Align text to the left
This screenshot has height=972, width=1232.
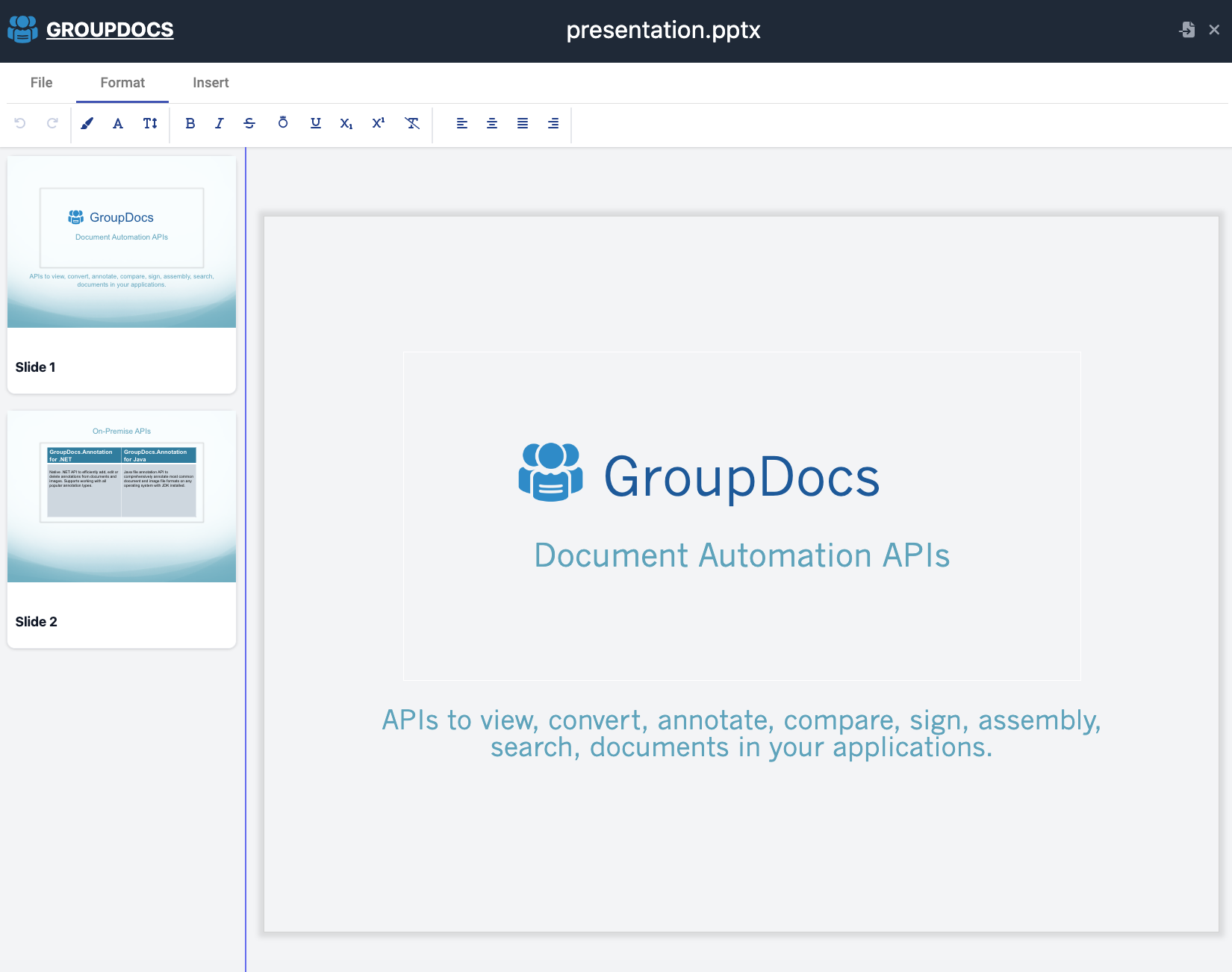point(462,123)
